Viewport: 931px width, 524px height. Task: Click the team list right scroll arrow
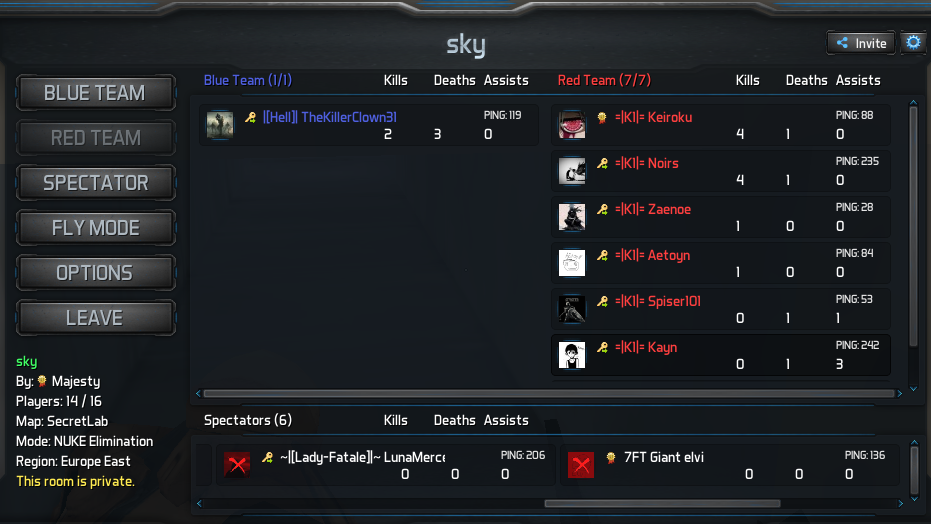pos(900,393)
